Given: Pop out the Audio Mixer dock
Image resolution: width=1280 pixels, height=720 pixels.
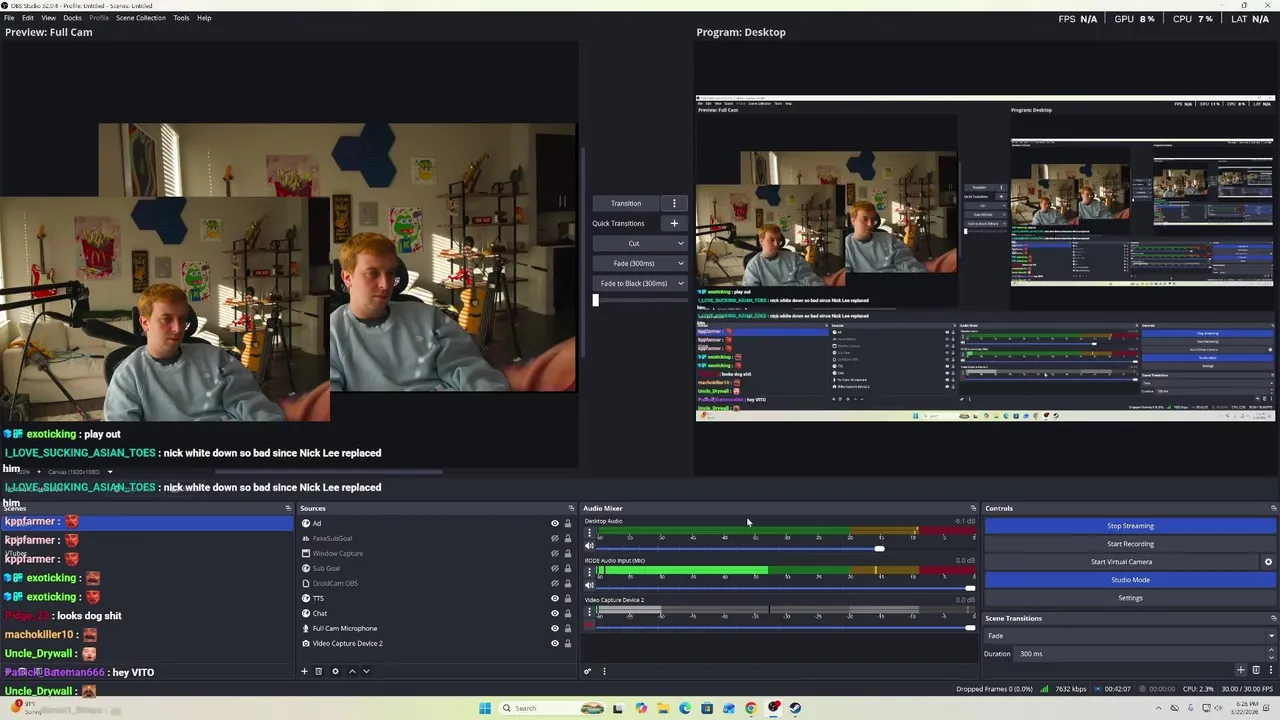Looking at the screenshot, I should click(973, 508).
